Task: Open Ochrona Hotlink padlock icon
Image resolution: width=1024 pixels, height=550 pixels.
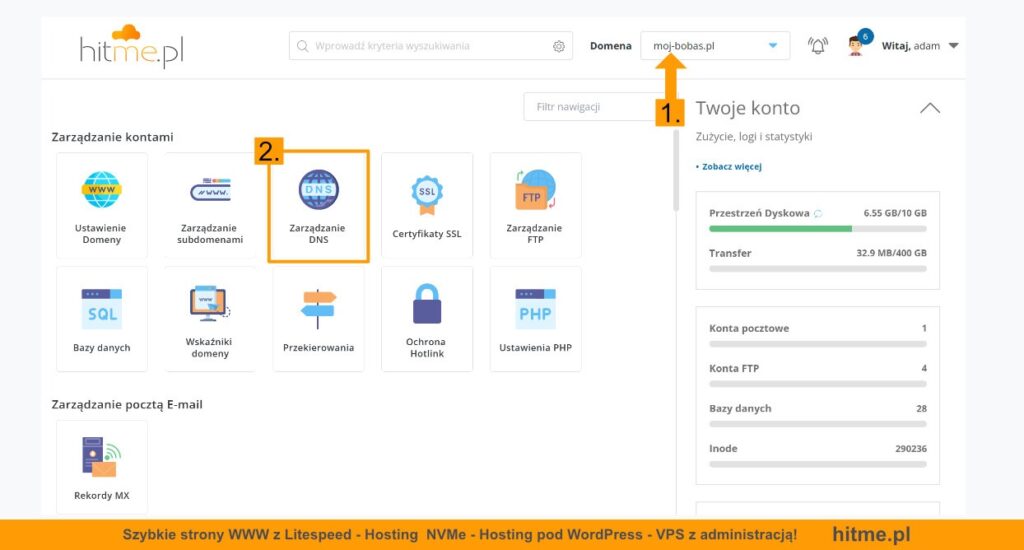Action: coord(427,304)
